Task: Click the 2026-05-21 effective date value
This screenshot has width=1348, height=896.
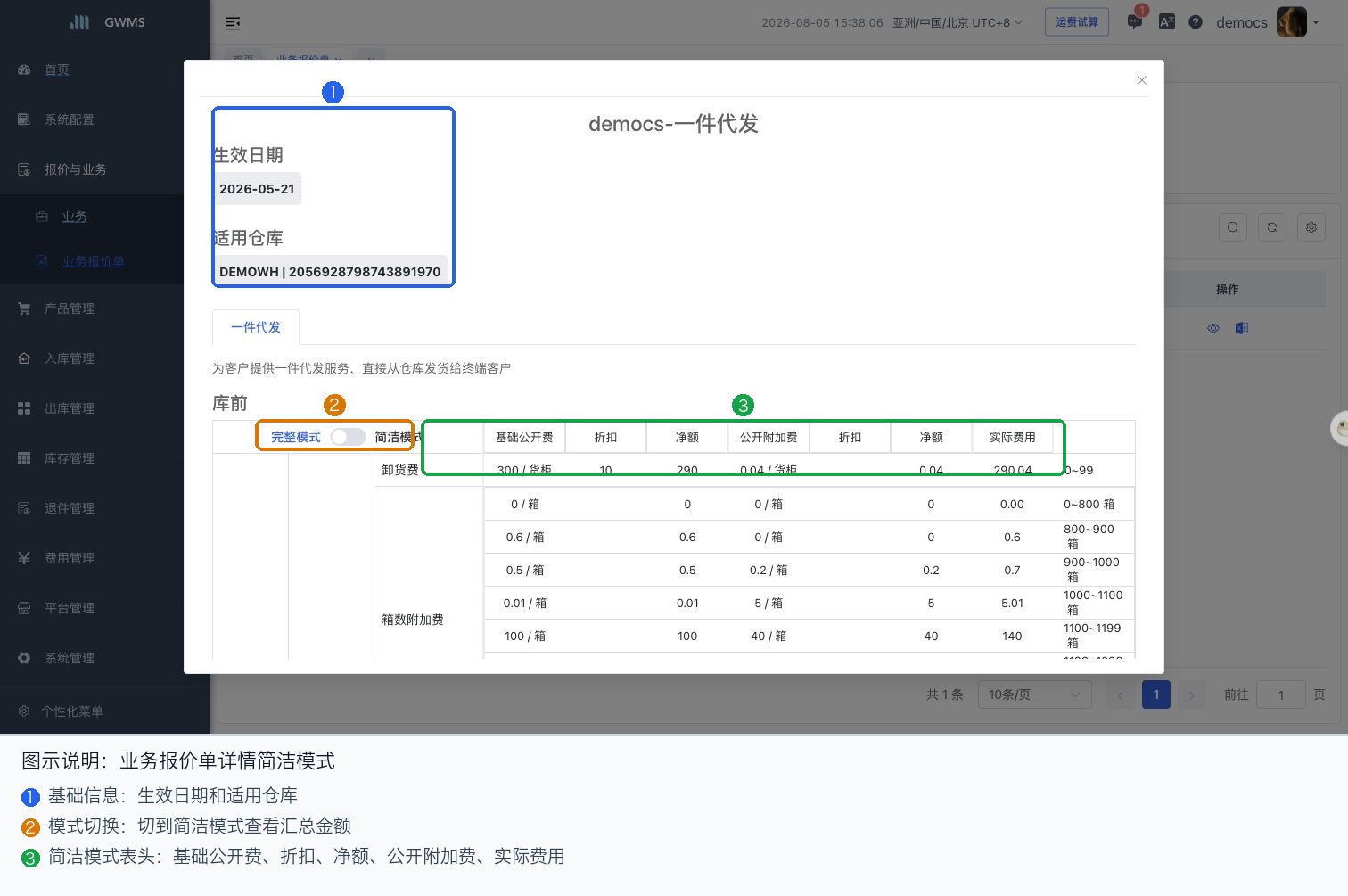Action: 257,189
